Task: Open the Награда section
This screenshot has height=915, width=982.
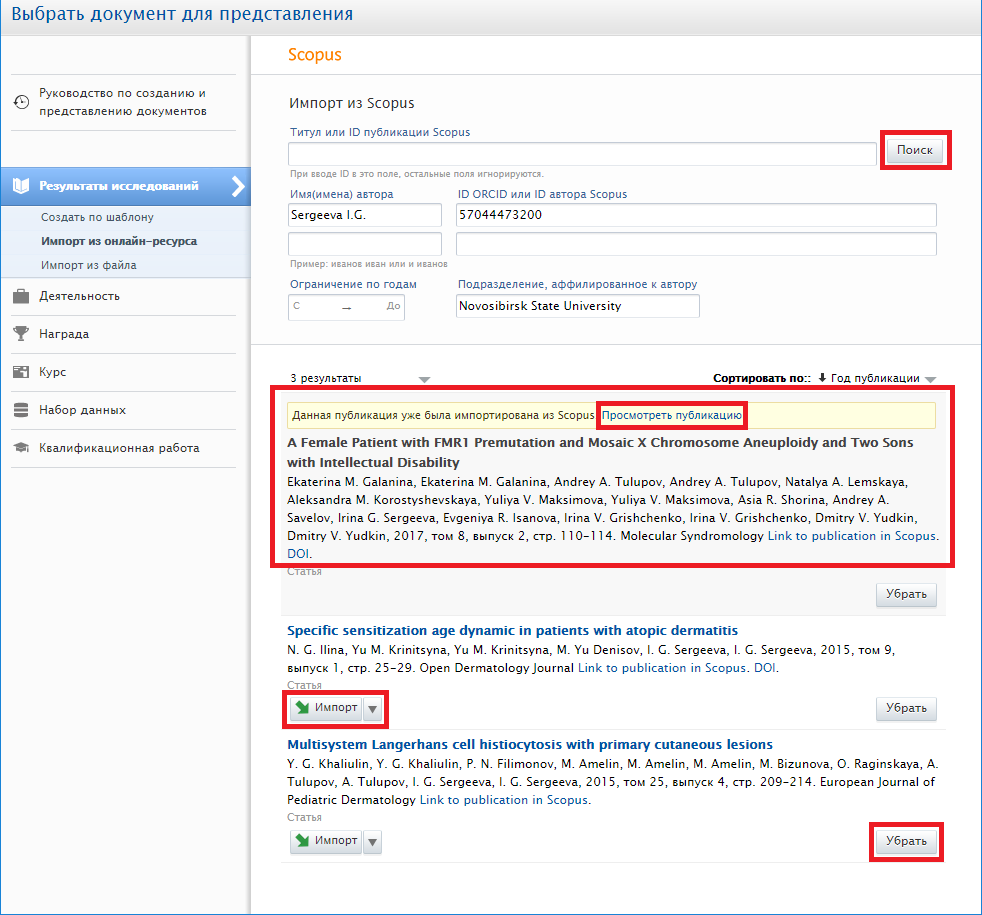Action: coord(64,334)
